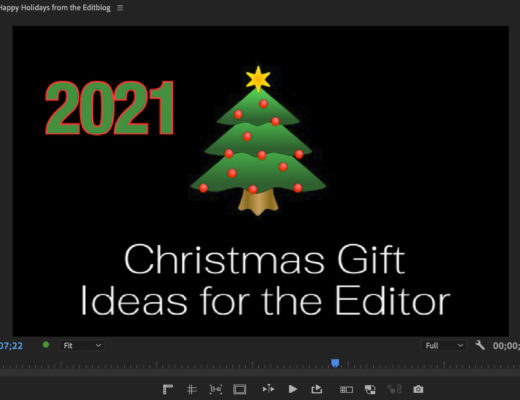Click the blue playhead timecode ending 07;22
Screen dimensions: 520x400
[x=11, y=346]
